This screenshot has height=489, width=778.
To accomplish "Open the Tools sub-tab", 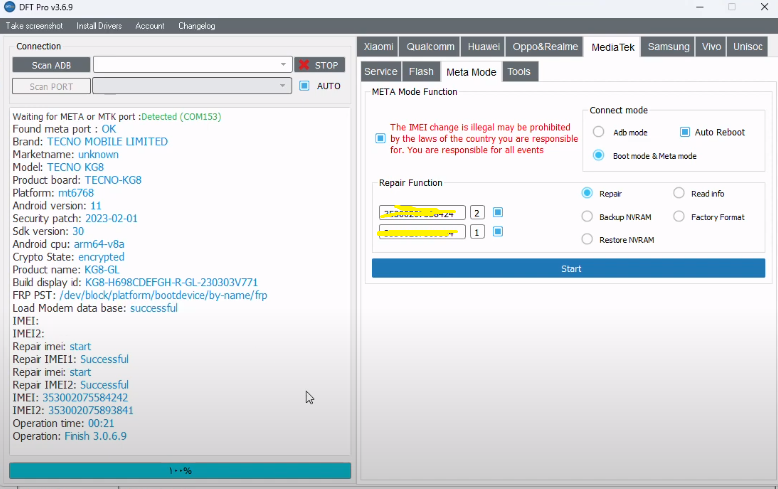I will click(x=519, y=72).
